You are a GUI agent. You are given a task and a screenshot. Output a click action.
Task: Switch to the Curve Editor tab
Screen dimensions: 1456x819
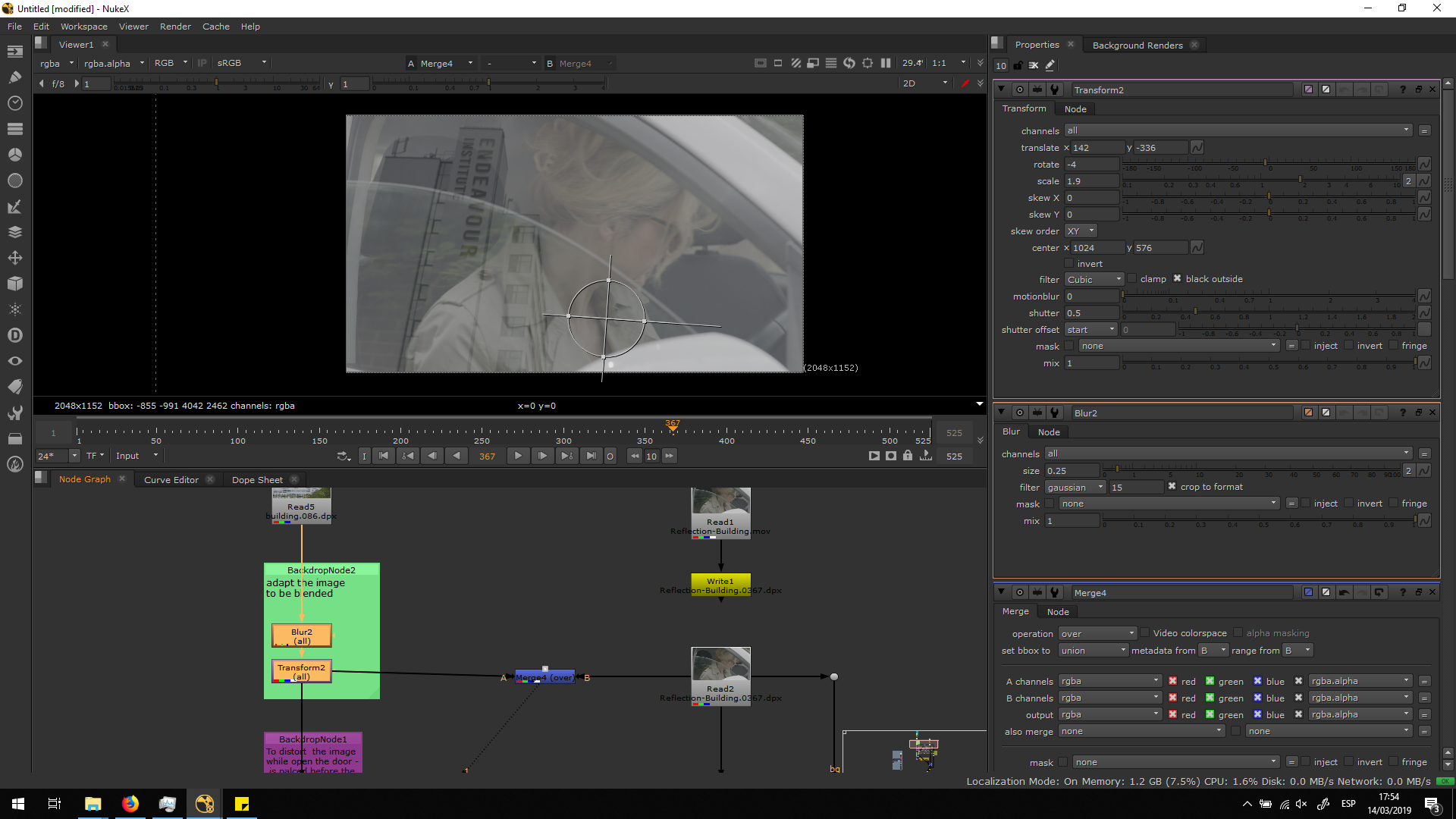click(x=171, y=479)
